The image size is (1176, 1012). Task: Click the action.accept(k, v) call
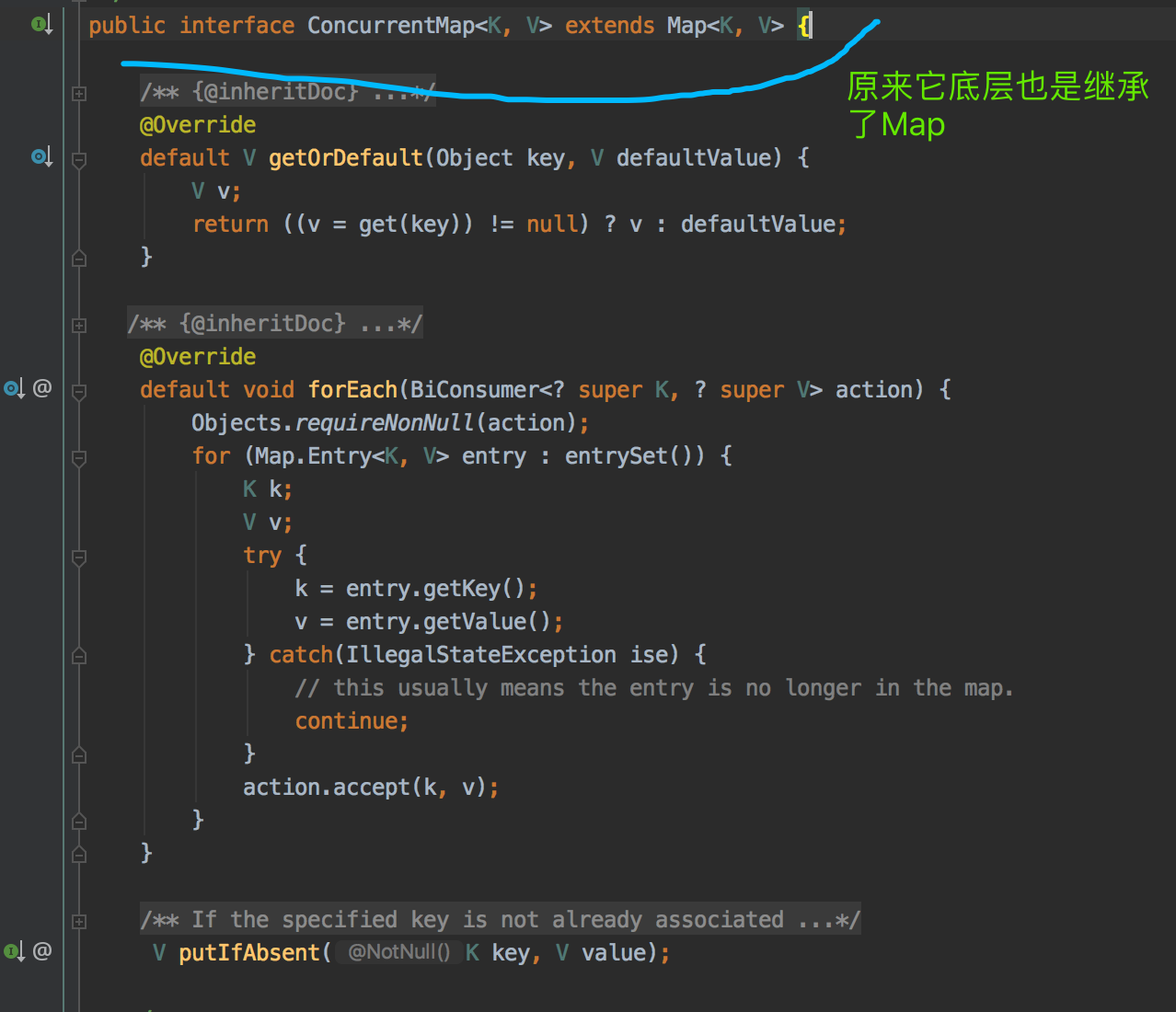(364, 788)
